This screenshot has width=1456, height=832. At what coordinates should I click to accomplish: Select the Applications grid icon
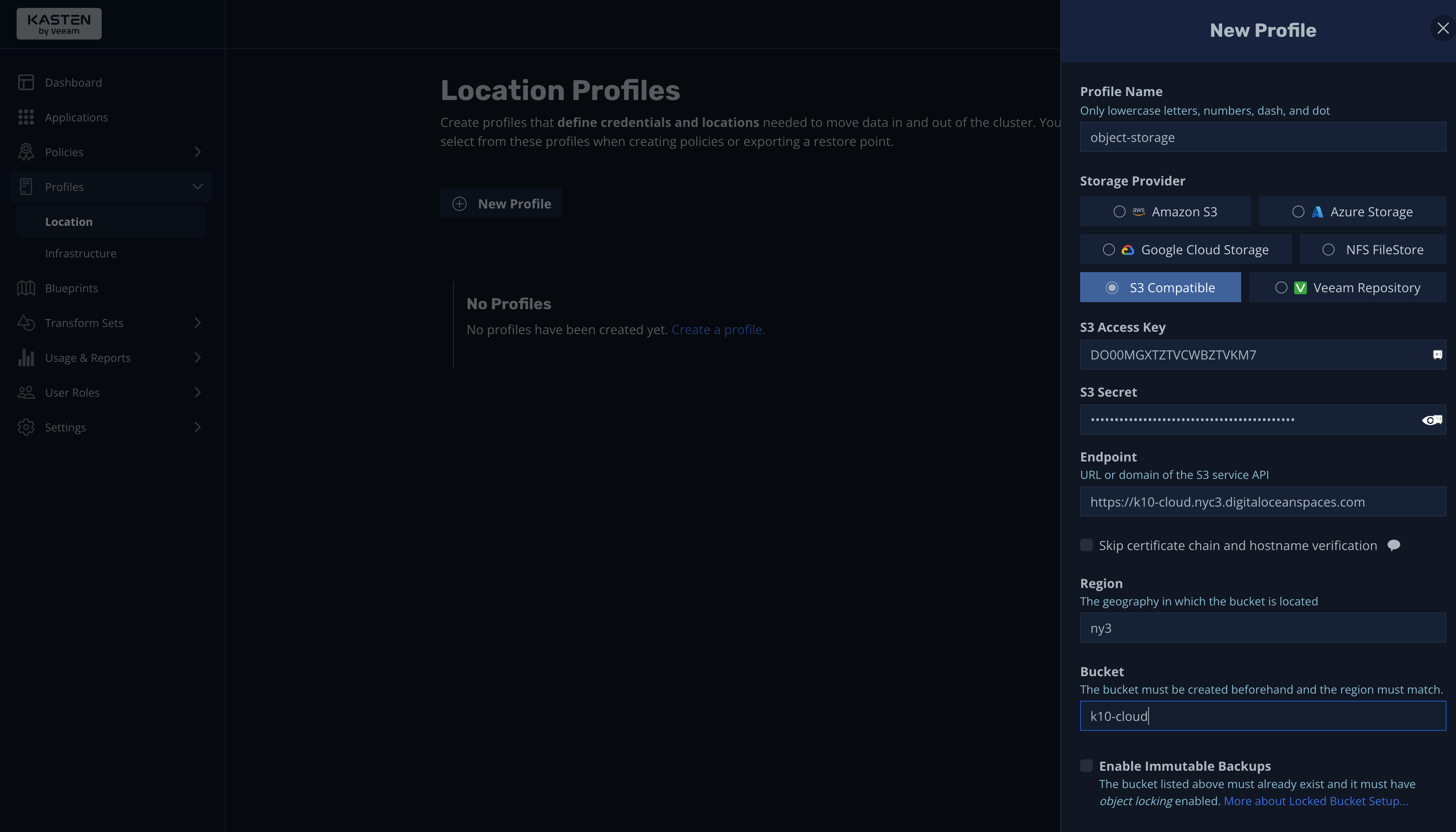(26, 117)
